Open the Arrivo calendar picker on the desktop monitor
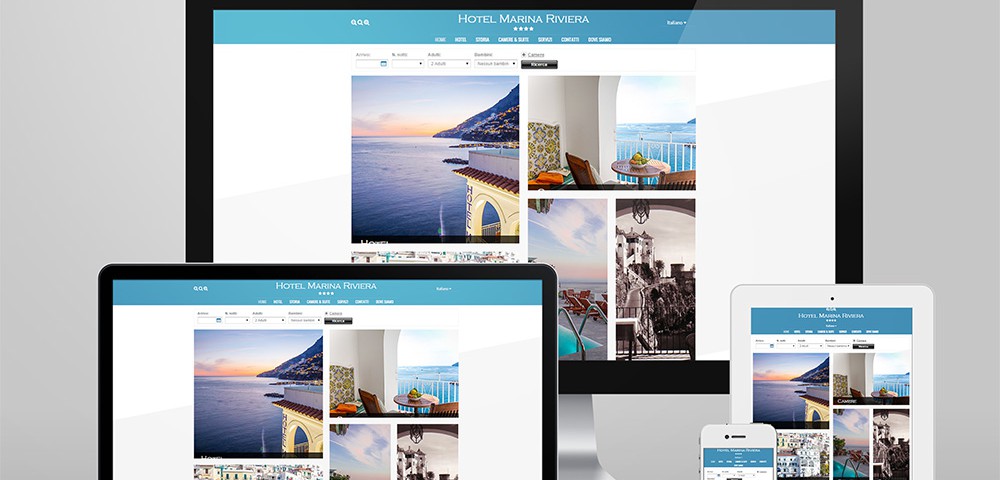The width and height of the screenshot is (1000, 480). coord(383,64)
